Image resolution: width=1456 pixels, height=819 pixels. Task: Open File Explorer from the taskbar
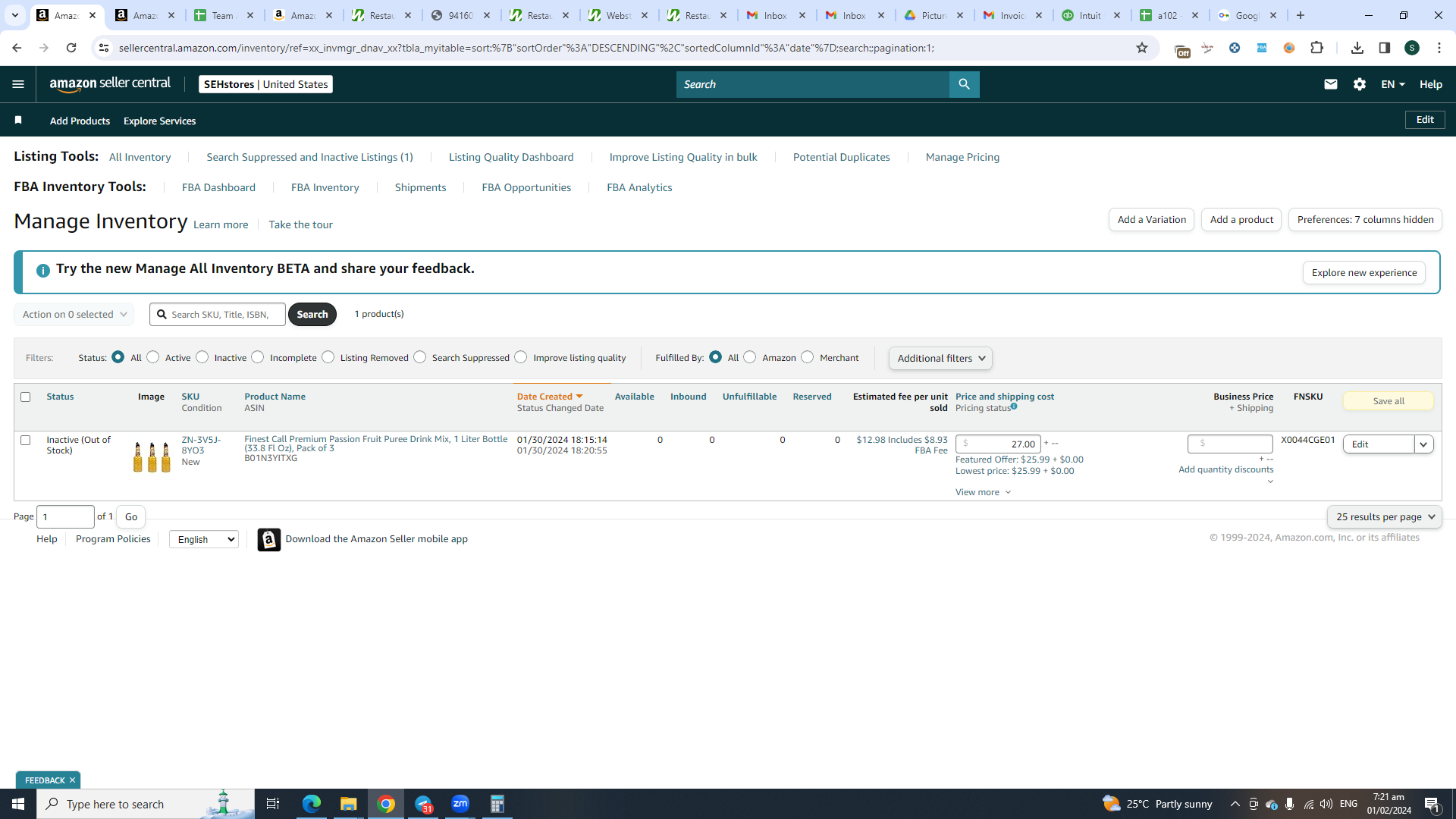[x=348, y=804]
